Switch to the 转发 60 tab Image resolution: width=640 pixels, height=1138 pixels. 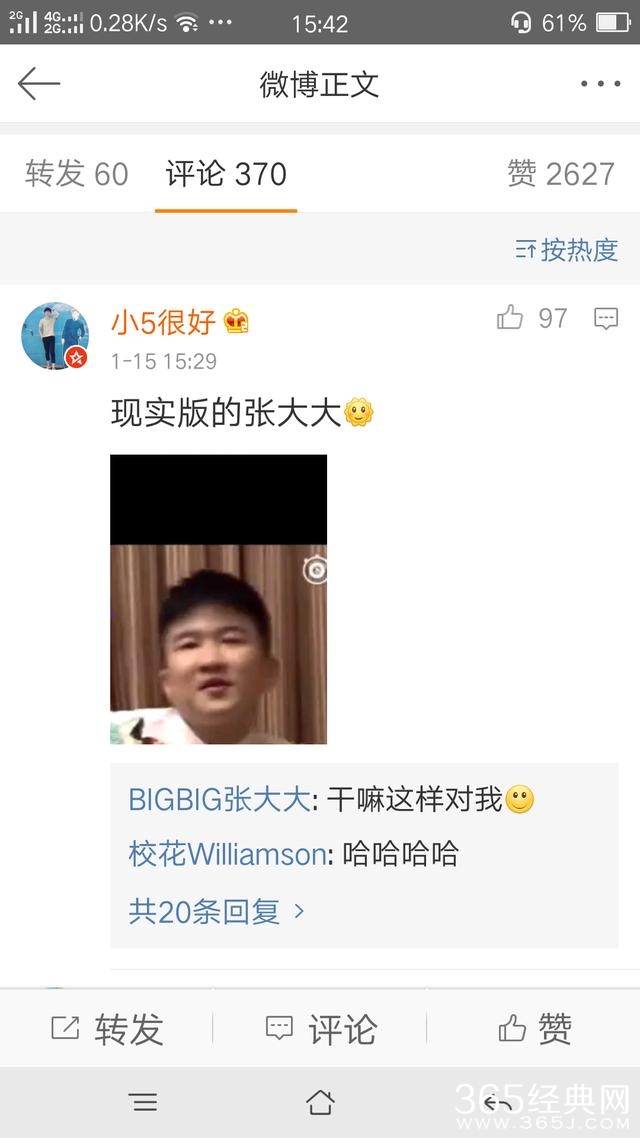click(77, 174)
